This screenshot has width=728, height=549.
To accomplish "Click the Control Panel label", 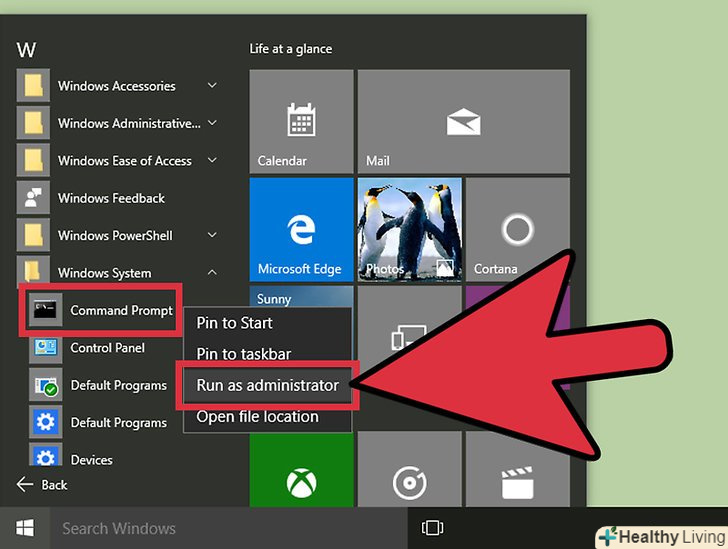I will (x=107, y=347).
